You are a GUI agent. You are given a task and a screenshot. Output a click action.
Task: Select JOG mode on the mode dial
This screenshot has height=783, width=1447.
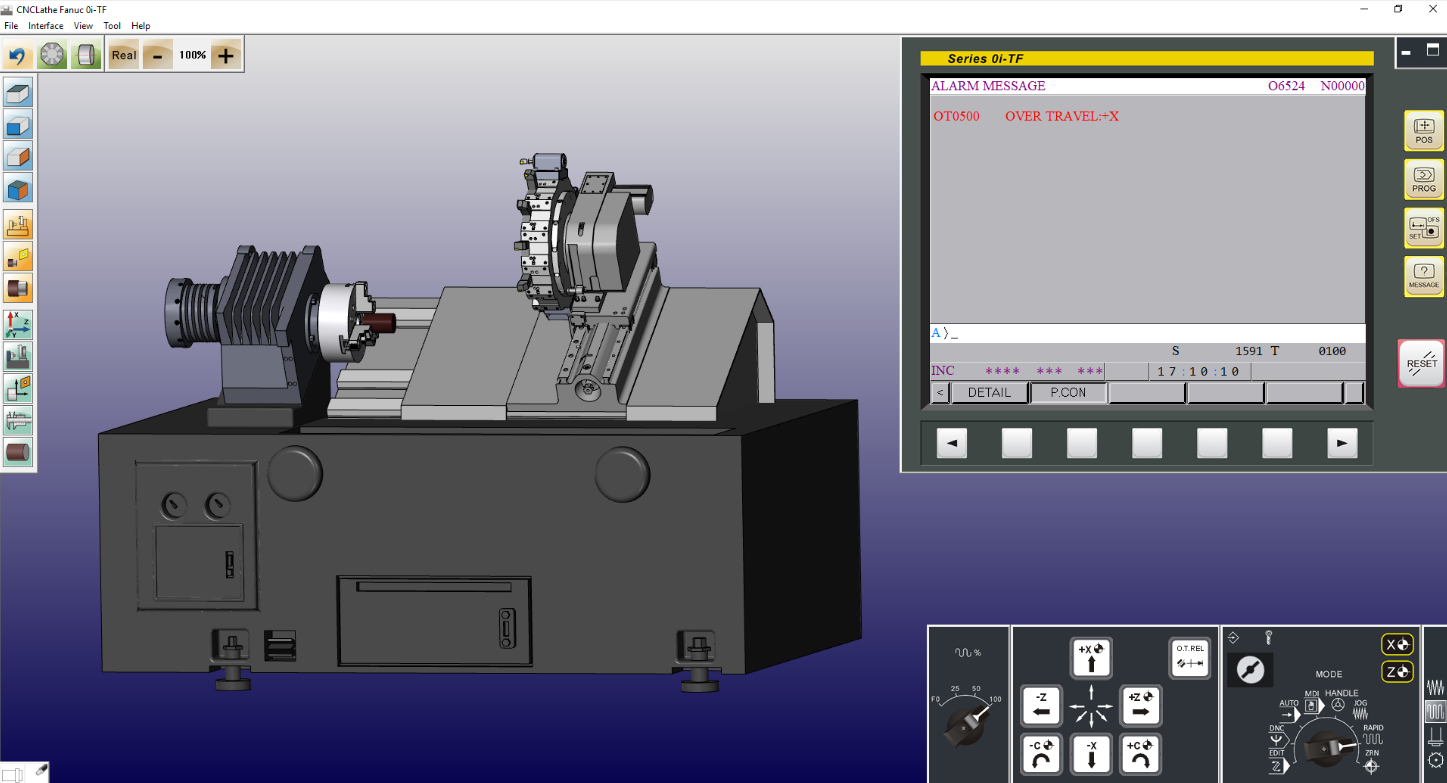pos(1361,710)
